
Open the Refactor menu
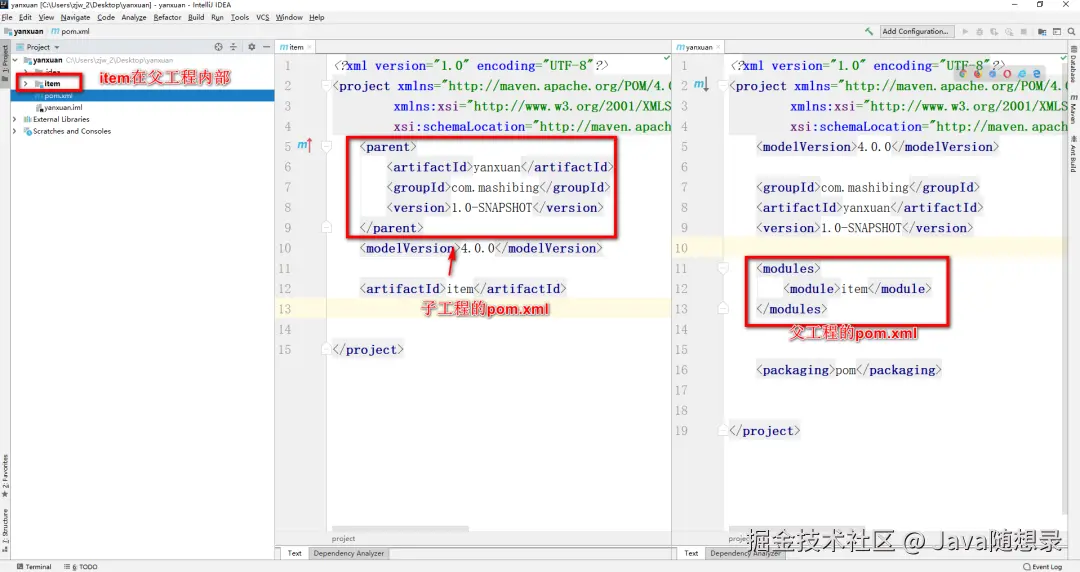[167, 17]
